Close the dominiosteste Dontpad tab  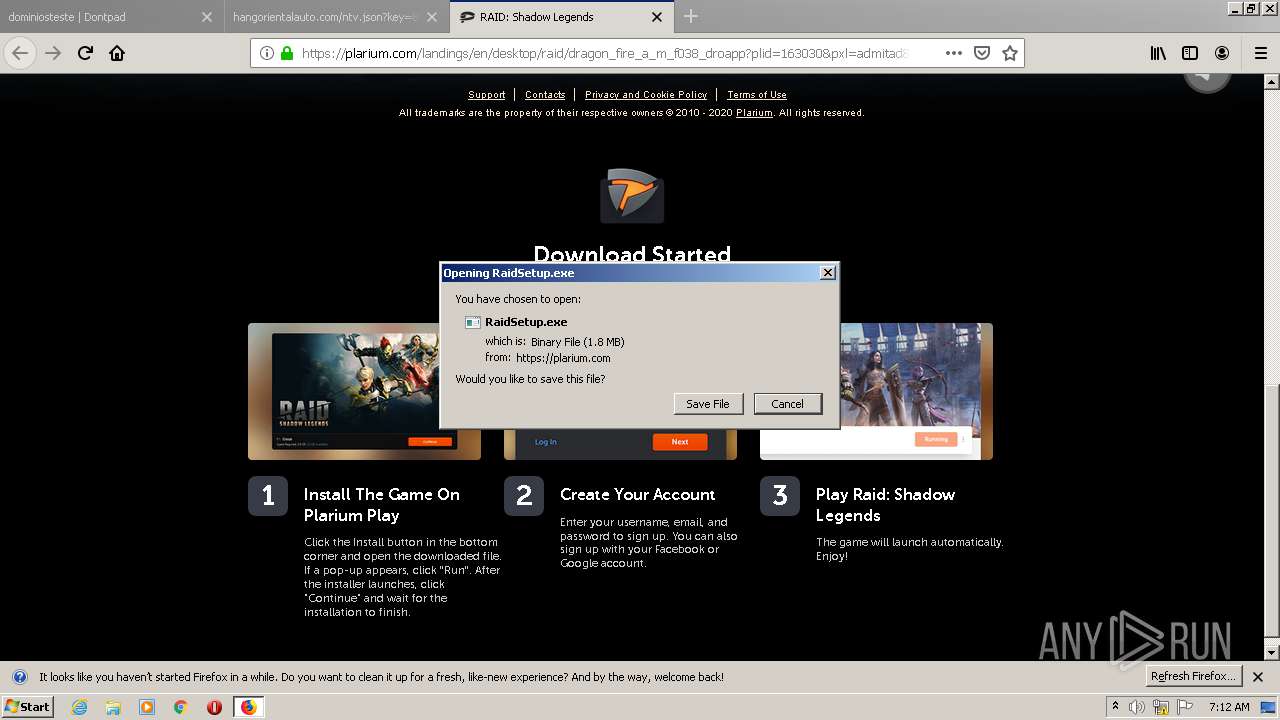click(x=207, y=17)
